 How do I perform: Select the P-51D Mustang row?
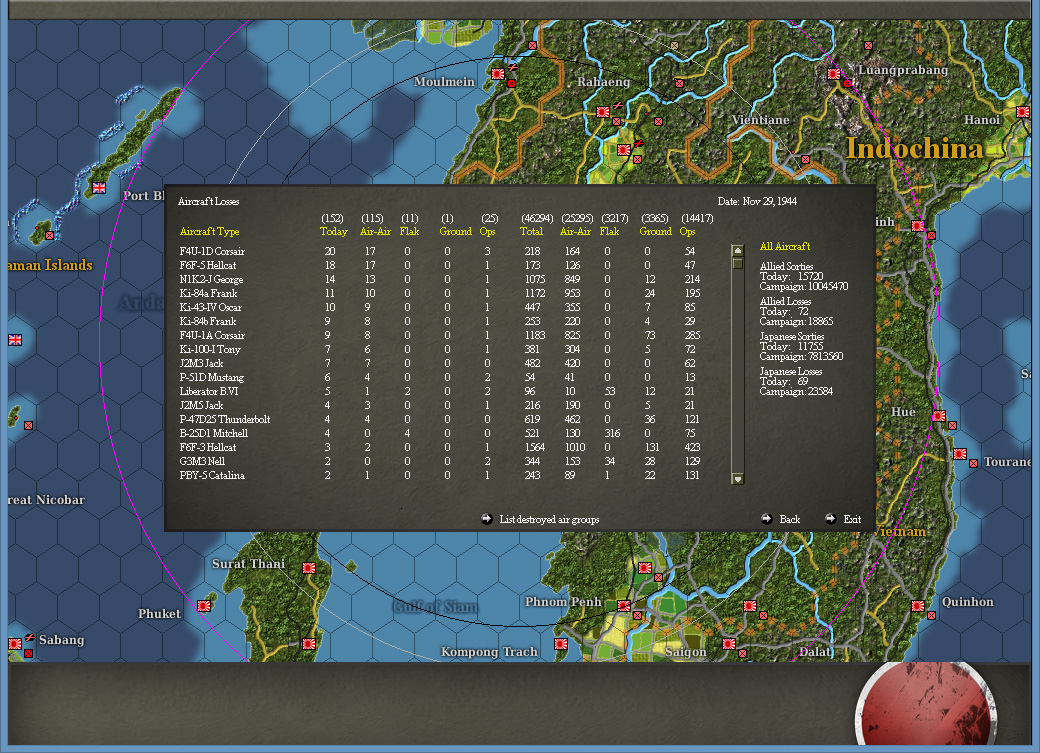pos(438,377)
